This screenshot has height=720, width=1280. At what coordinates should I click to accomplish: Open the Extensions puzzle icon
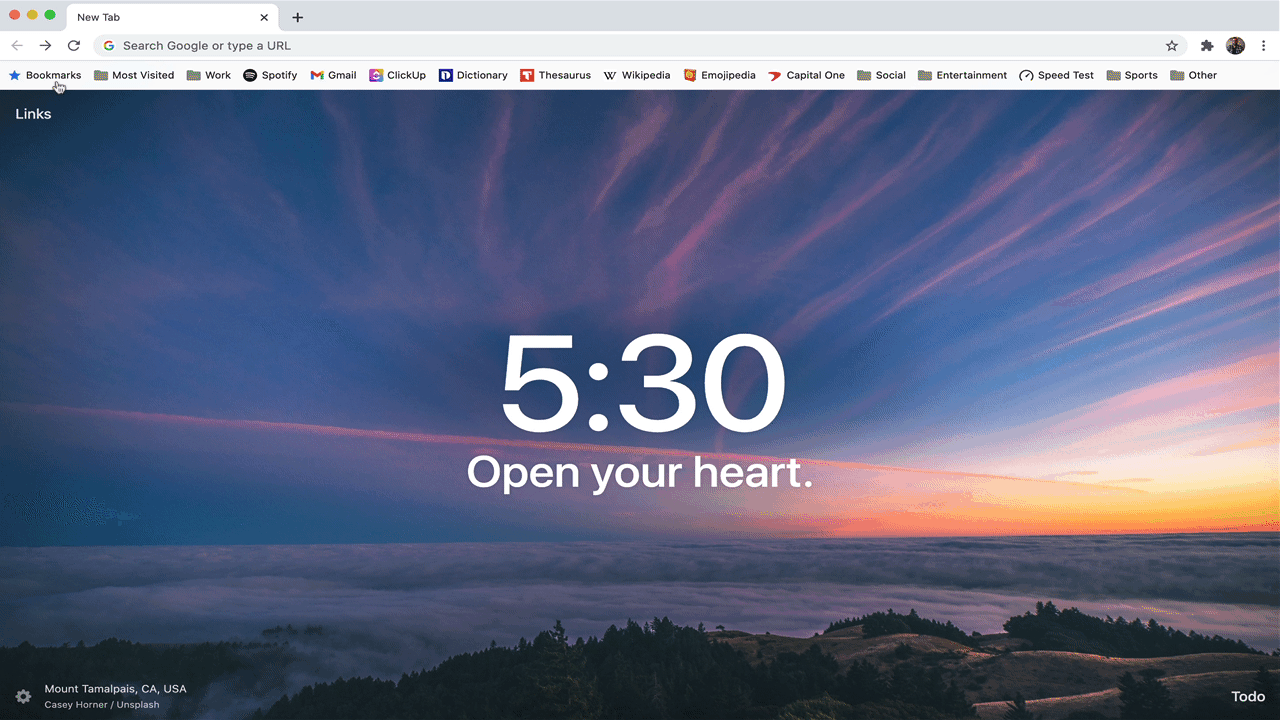(1207, 46)
